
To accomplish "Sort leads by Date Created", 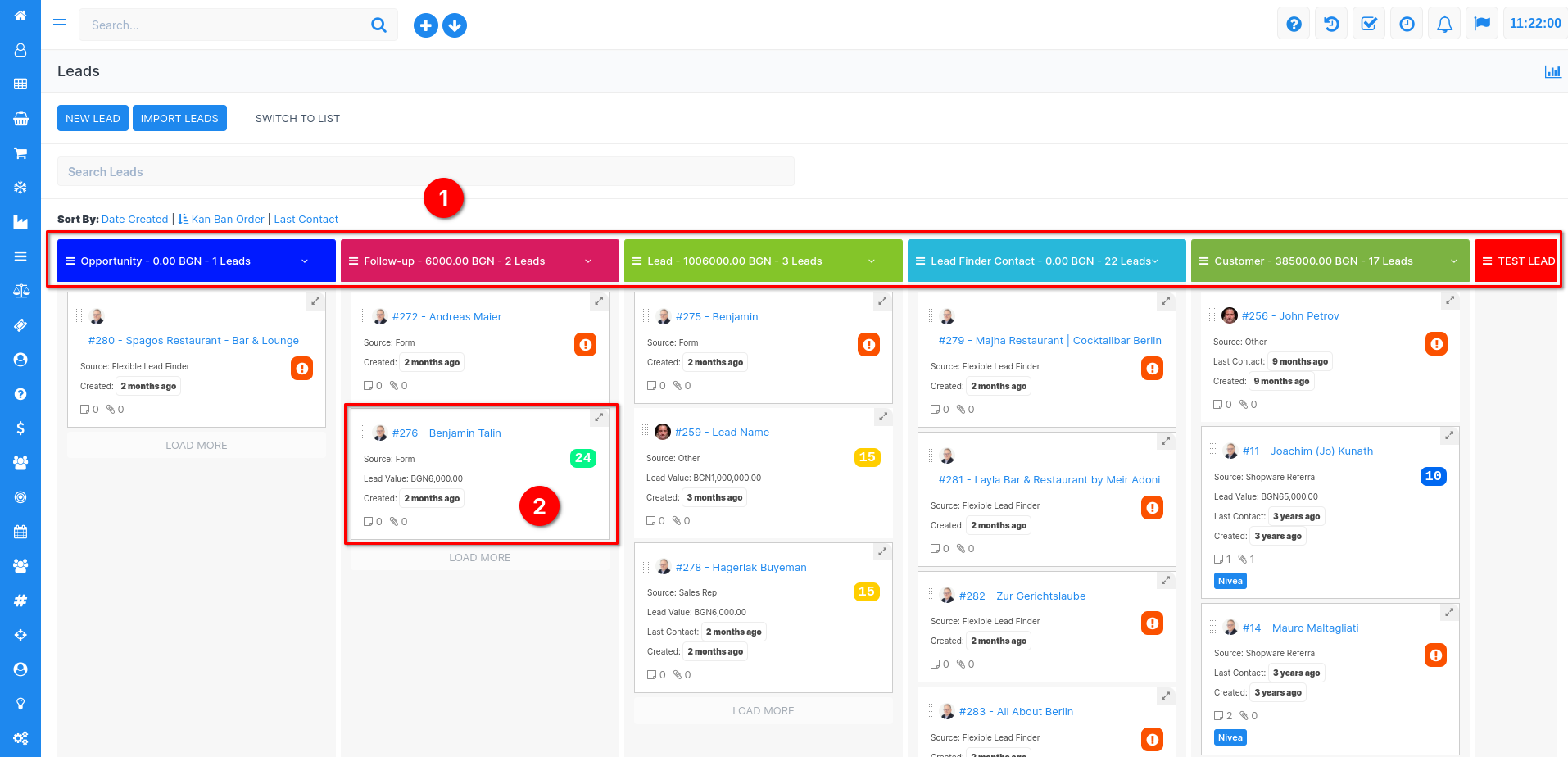I will pos(134,220).
